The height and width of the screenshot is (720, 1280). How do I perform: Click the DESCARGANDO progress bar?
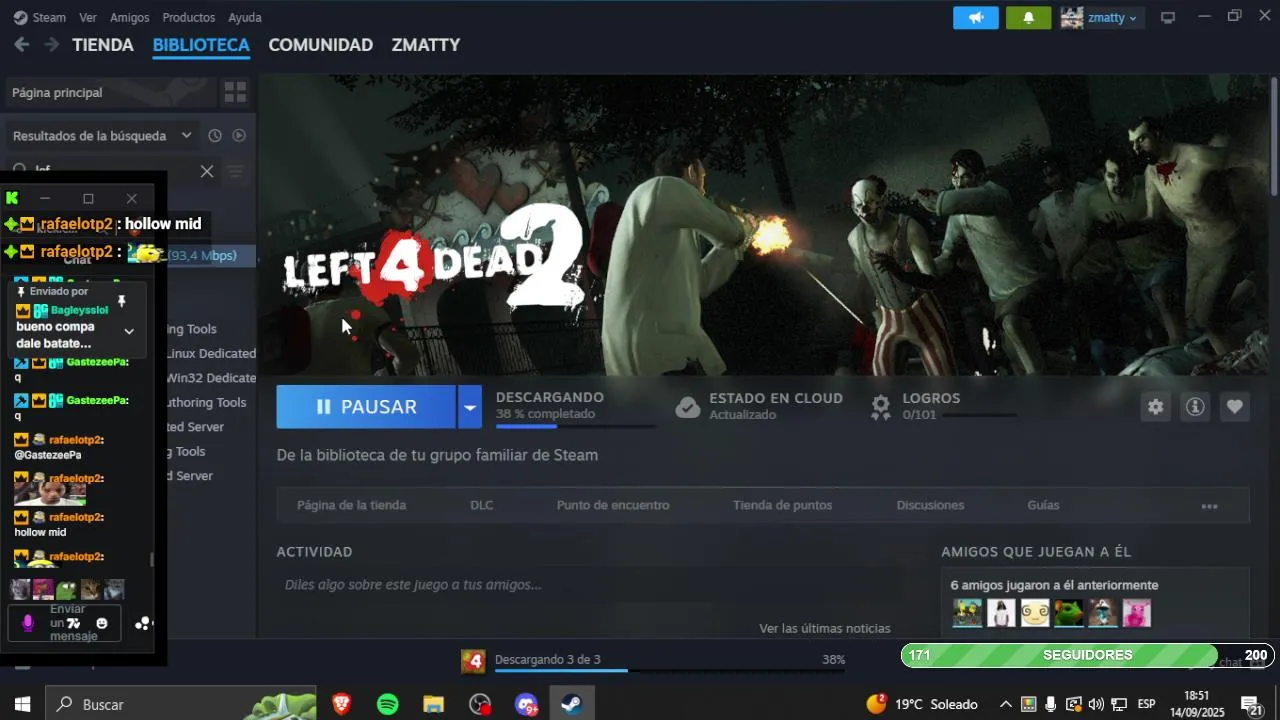point(576,427)
